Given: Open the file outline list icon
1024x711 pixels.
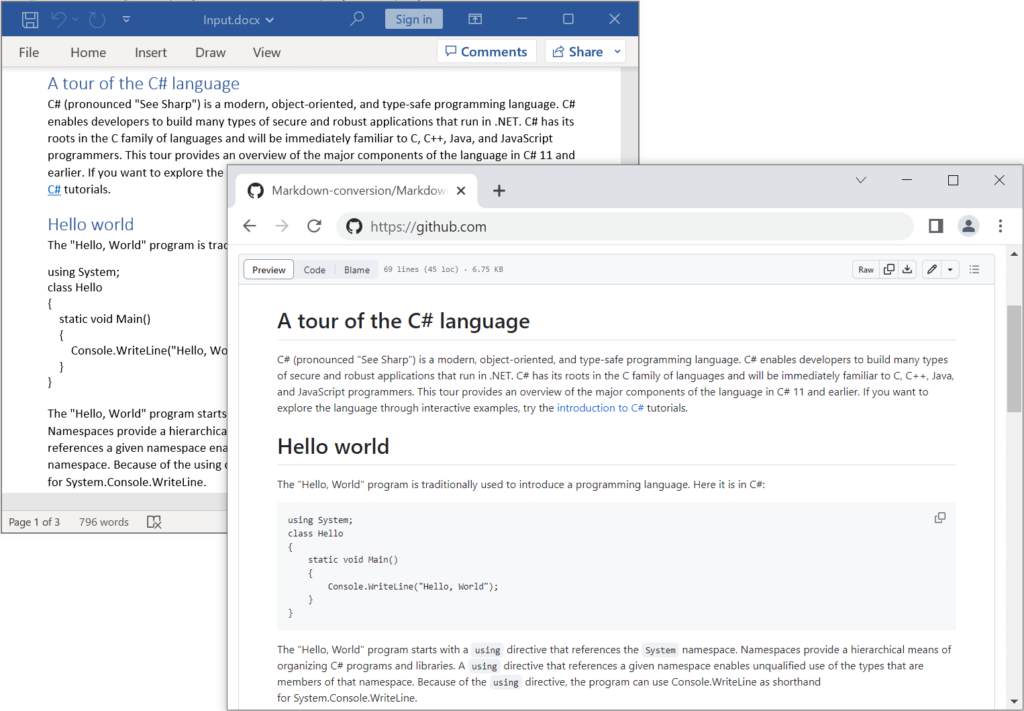Looking at the screenshot, I should 975,269.
